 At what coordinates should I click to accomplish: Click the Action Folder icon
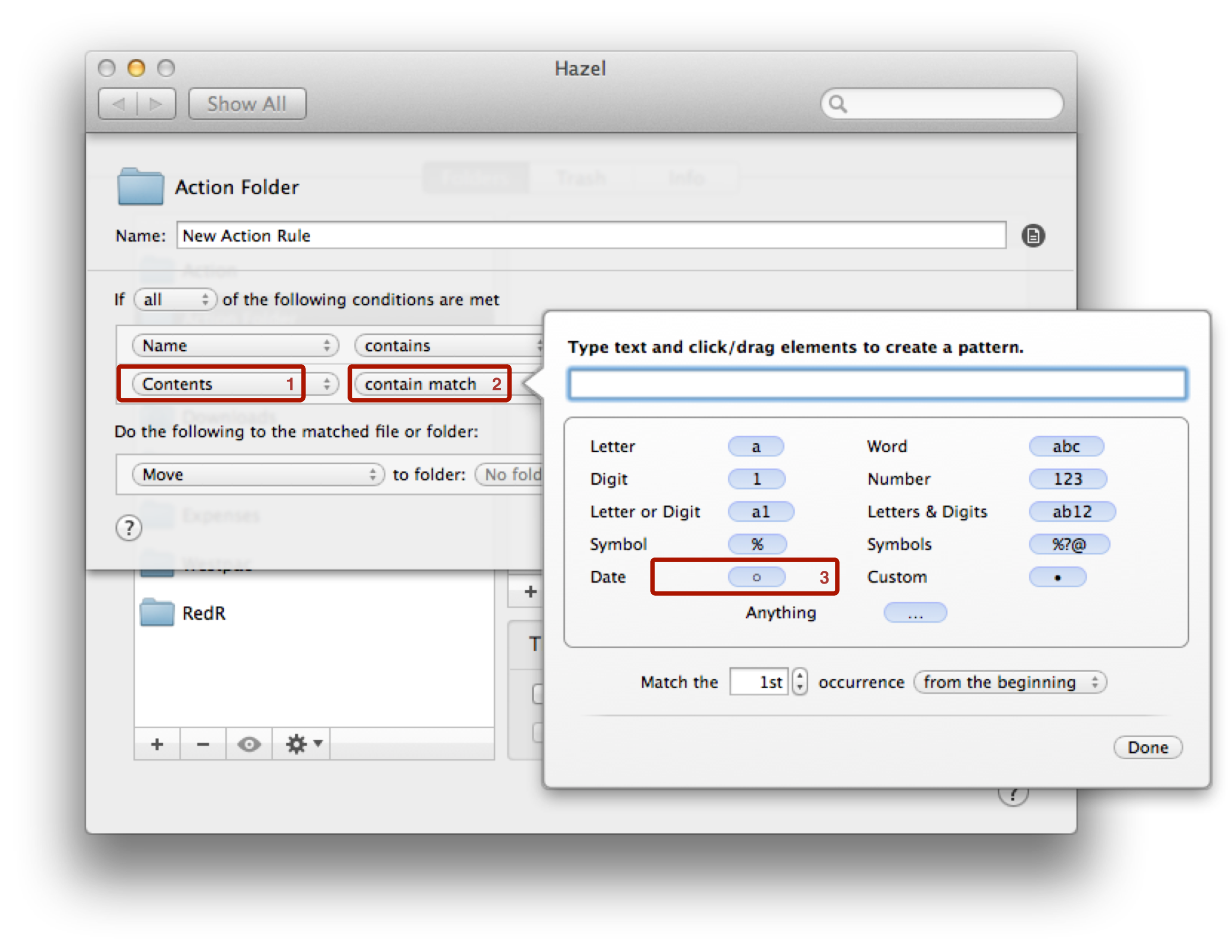[x=140, y=186]
